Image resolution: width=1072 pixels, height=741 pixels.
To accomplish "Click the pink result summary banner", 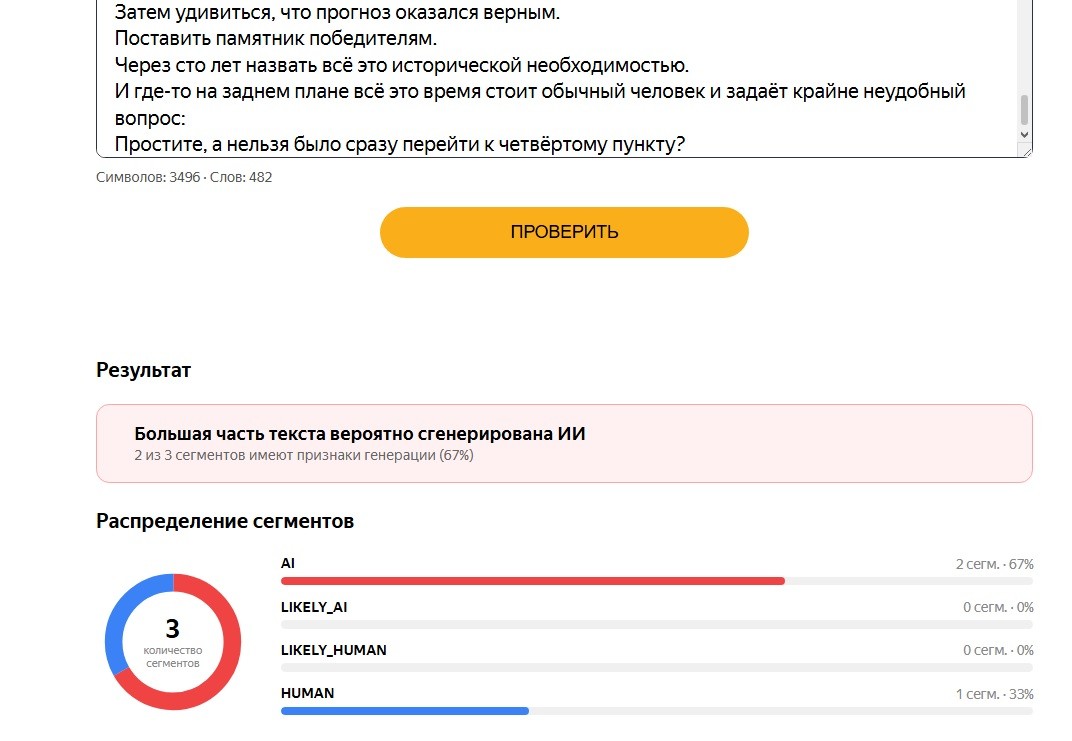I will (x=564, y=444).
